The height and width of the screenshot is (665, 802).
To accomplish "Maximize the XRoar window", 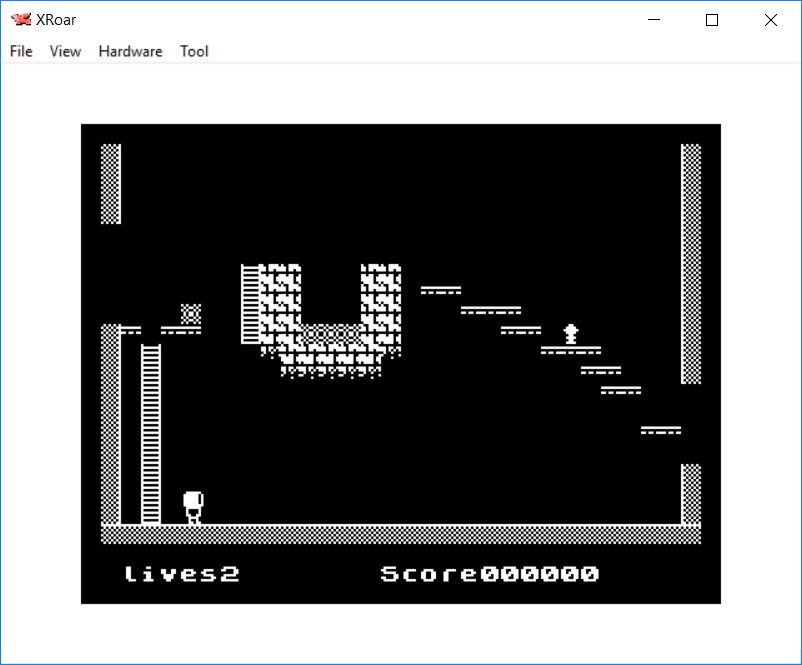I will (x=712, y=20).
